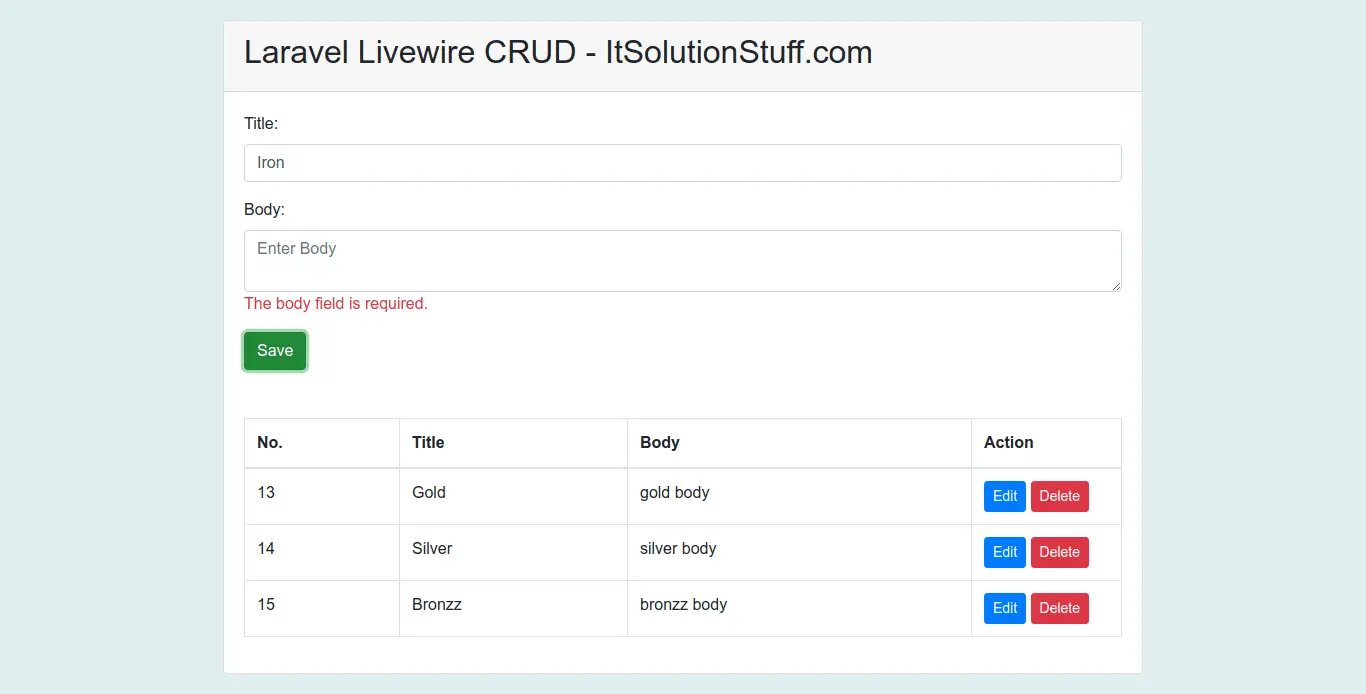The height and width of the screenshot is (694, 1366).
Task: Focus the Enter Body textarea
Action: tap(682, 260)
